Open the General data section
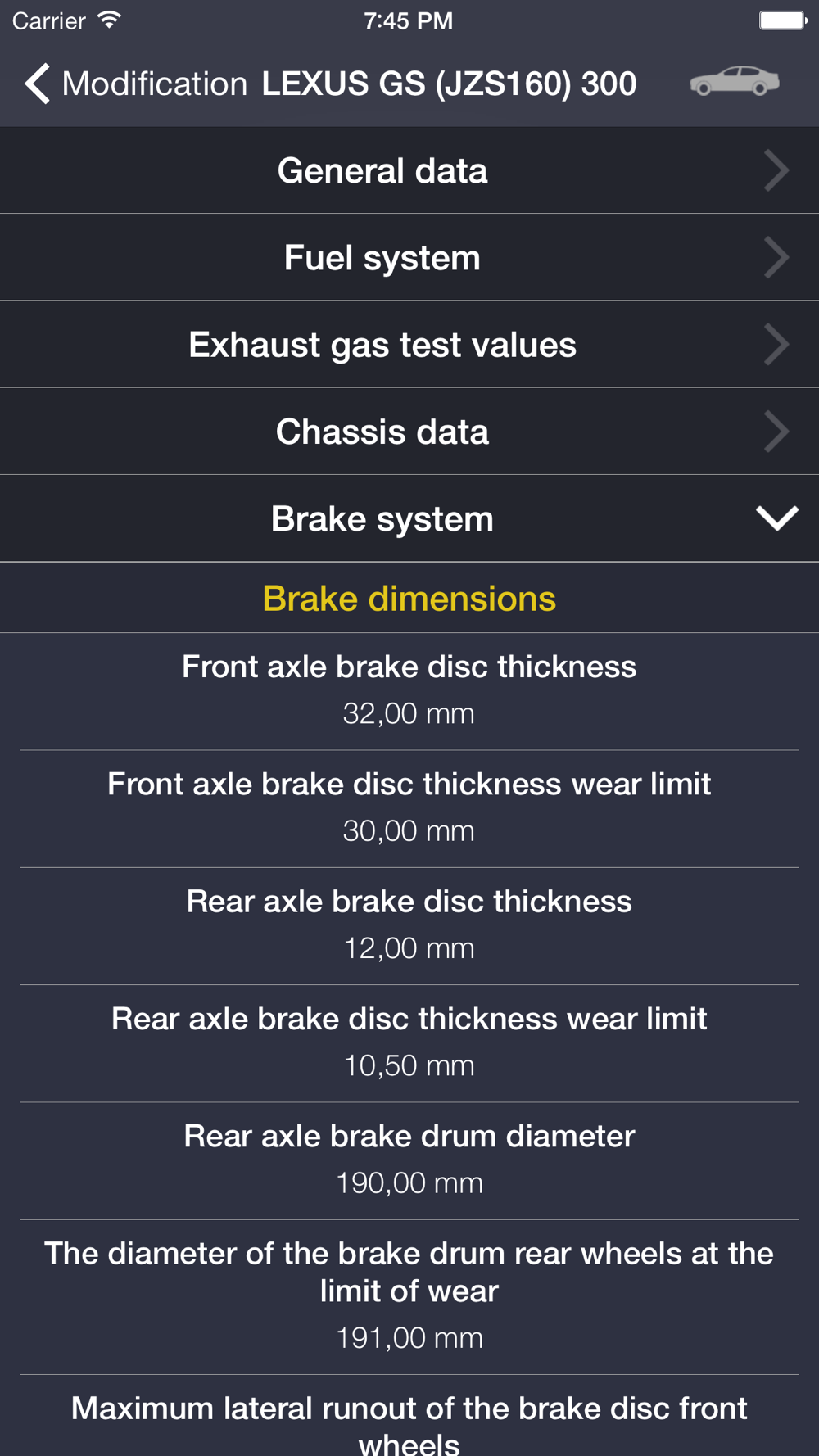 (382, 170)
